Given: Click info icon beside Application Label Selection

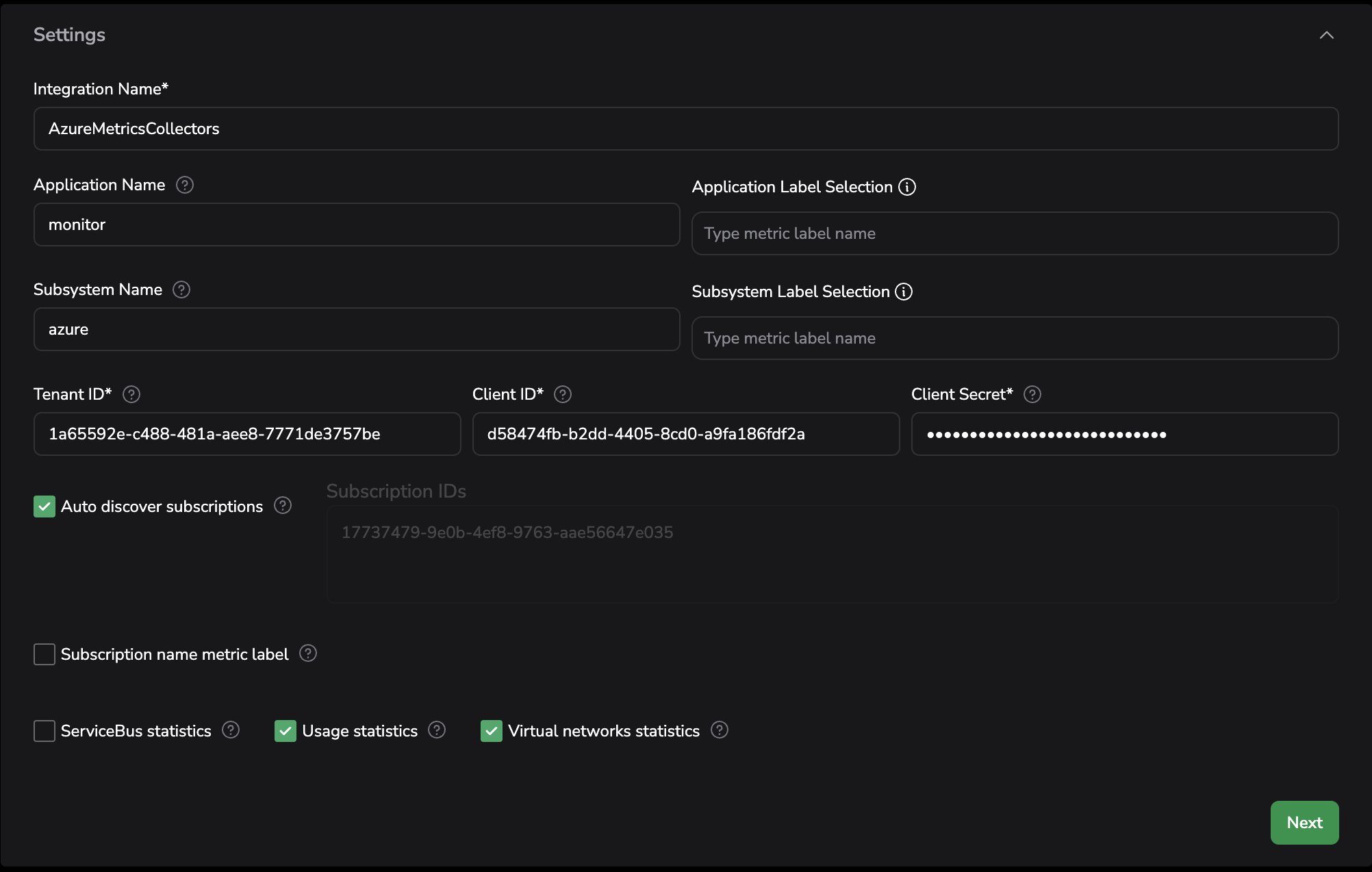Looking at the screenshot, I should click(907, 187).
